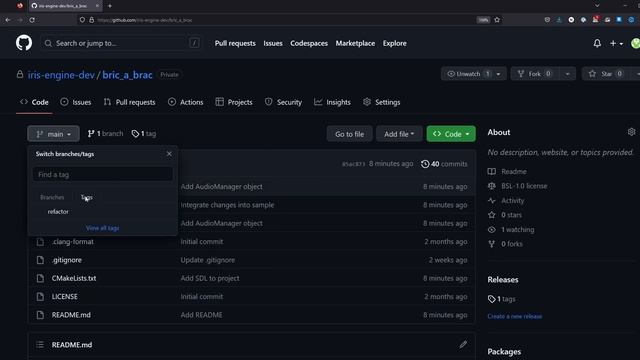The image size is (640, 360).
Task: Click the file icon beside LICENSE
Action: point(40,297)
